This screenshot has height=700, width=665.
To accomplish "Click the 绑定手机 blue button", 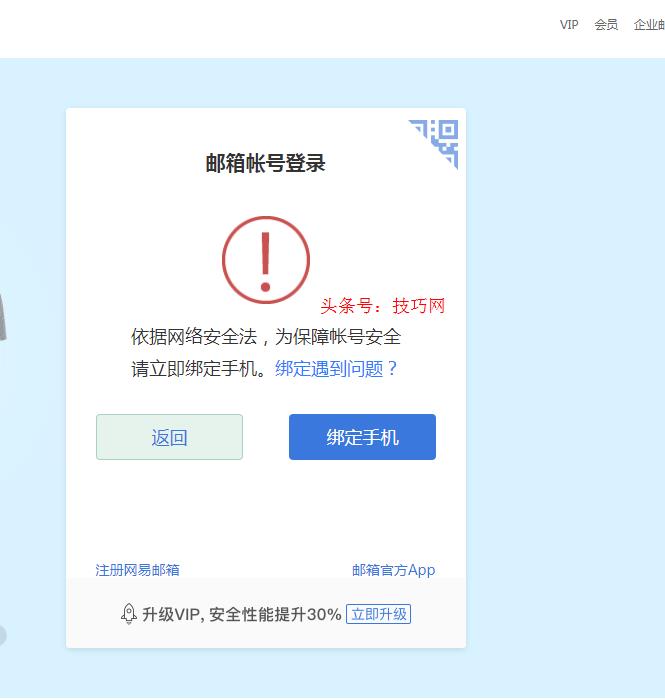I will point(362,437).
